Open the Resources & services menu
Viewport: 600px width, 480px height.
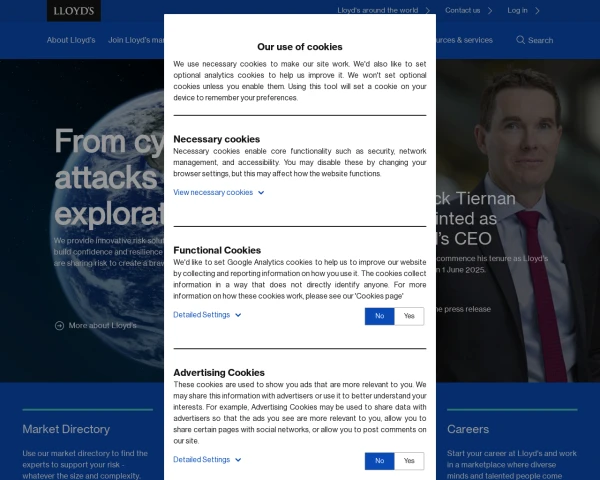[465, 40]
